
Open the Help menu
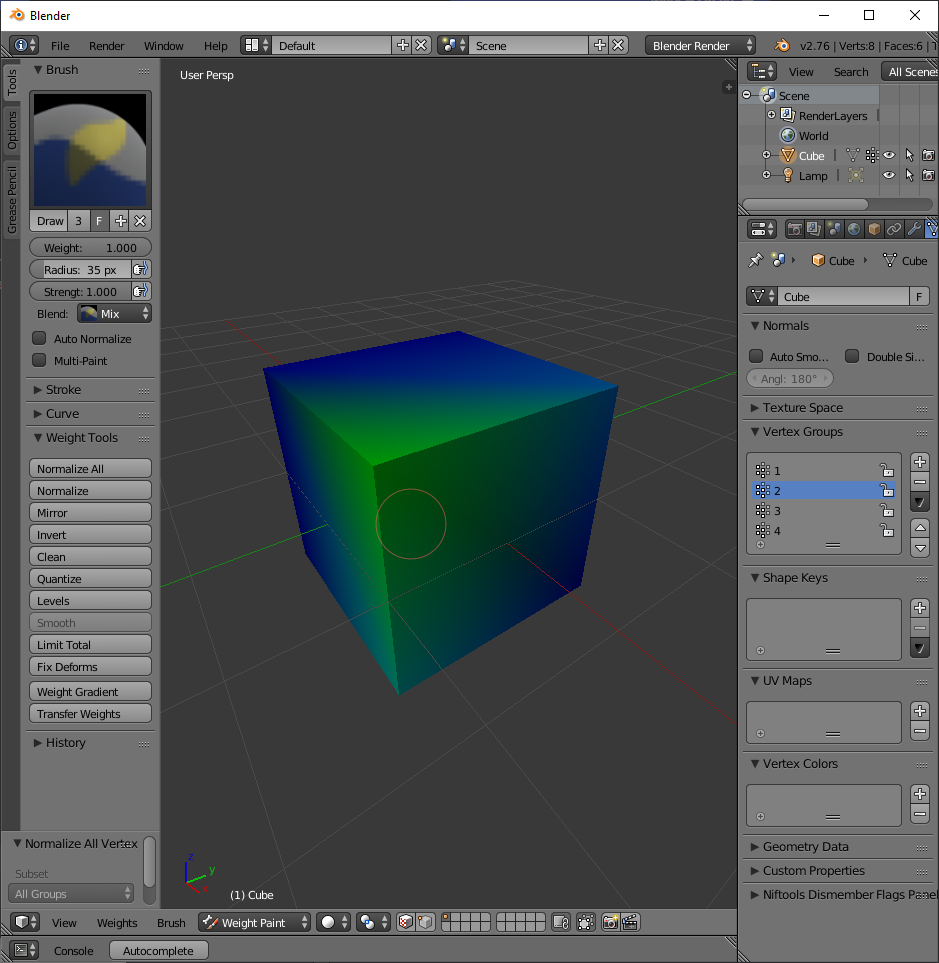[x=216, y=46]
